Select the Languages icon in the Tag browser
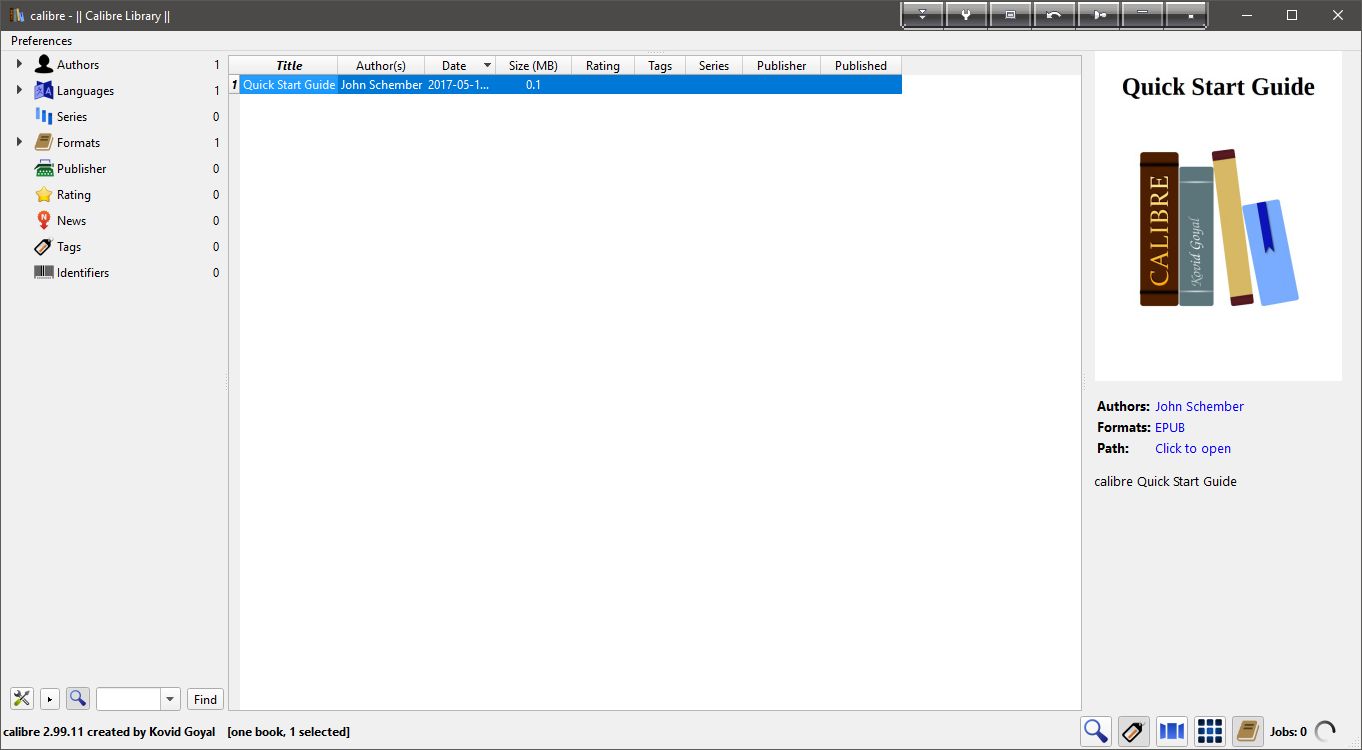Screen dimensions: 1362x750 coord(44,90)
